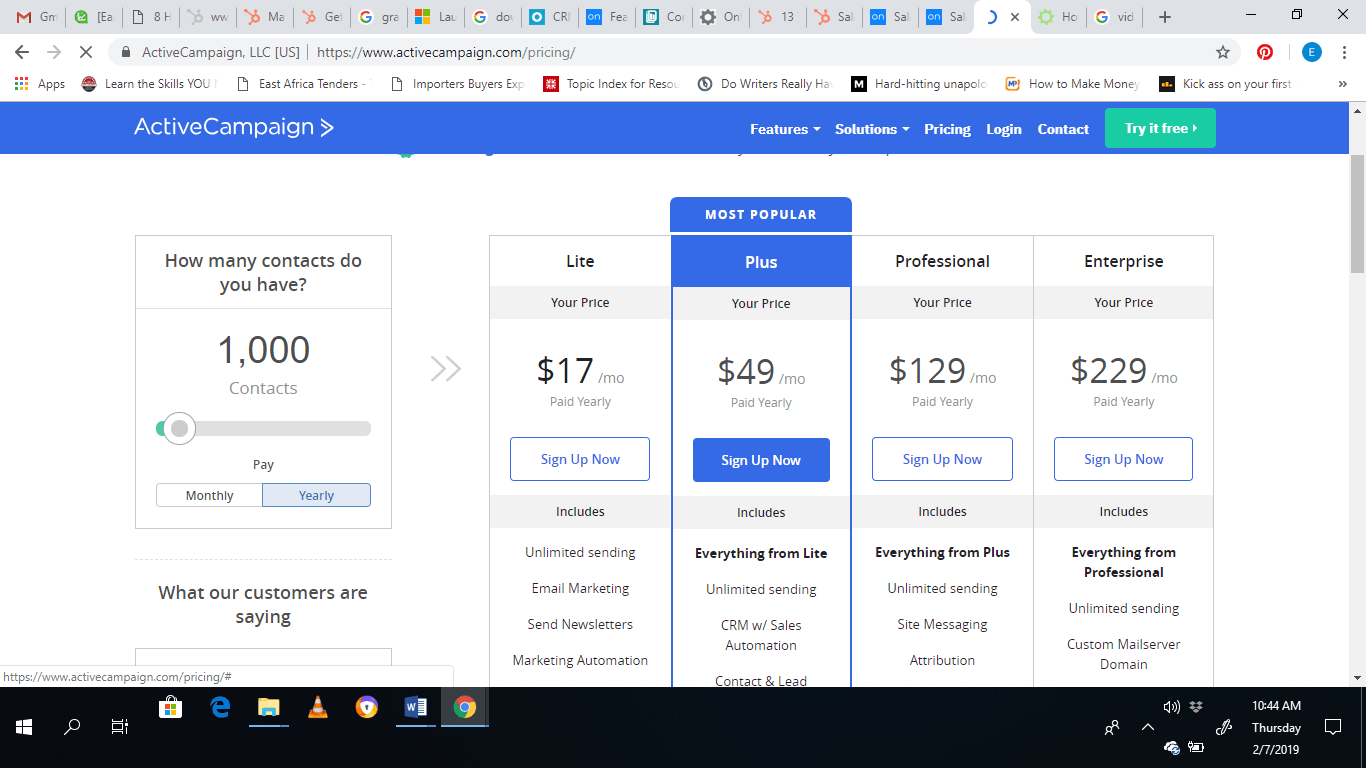Click the $17 Lite price

pyautogui.click(x=565, y=371)
